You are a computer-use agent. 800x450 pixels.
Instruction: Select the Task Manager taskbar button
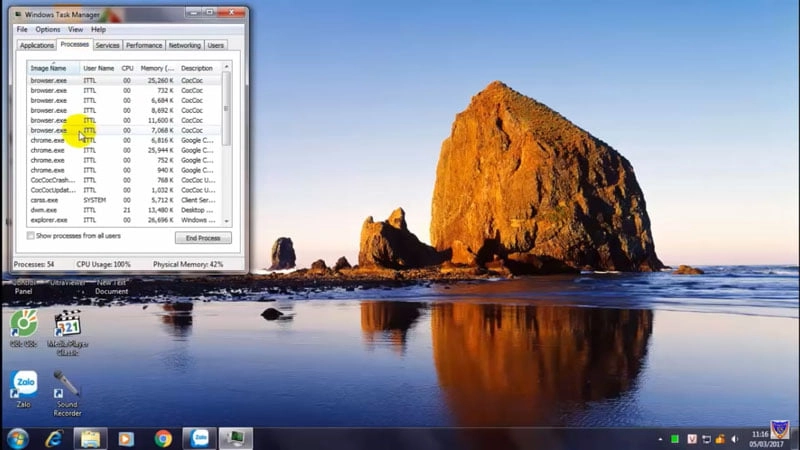pos(236,439)
